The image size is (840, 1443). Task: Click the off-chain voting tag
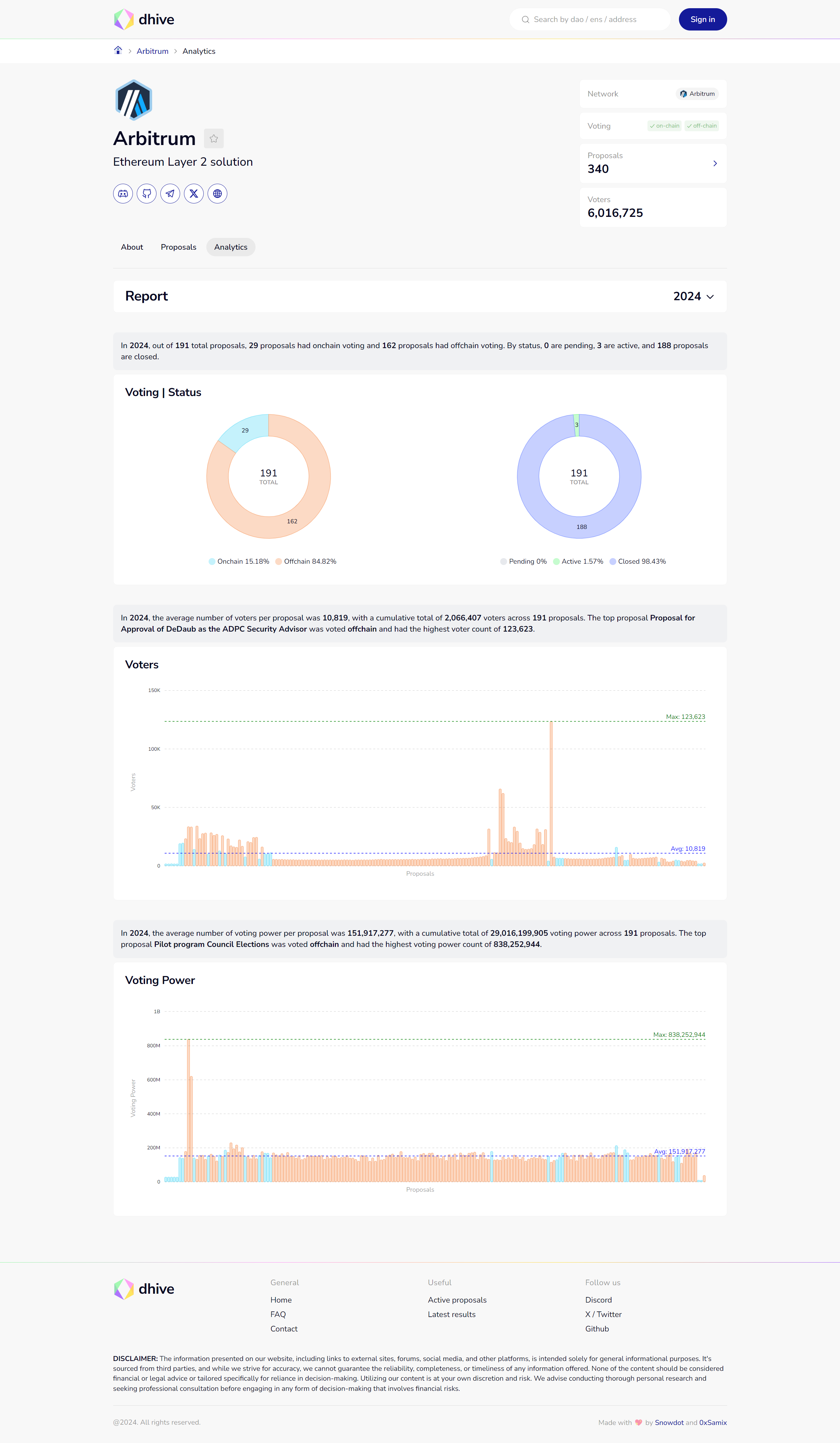click(x=702, y=126)
